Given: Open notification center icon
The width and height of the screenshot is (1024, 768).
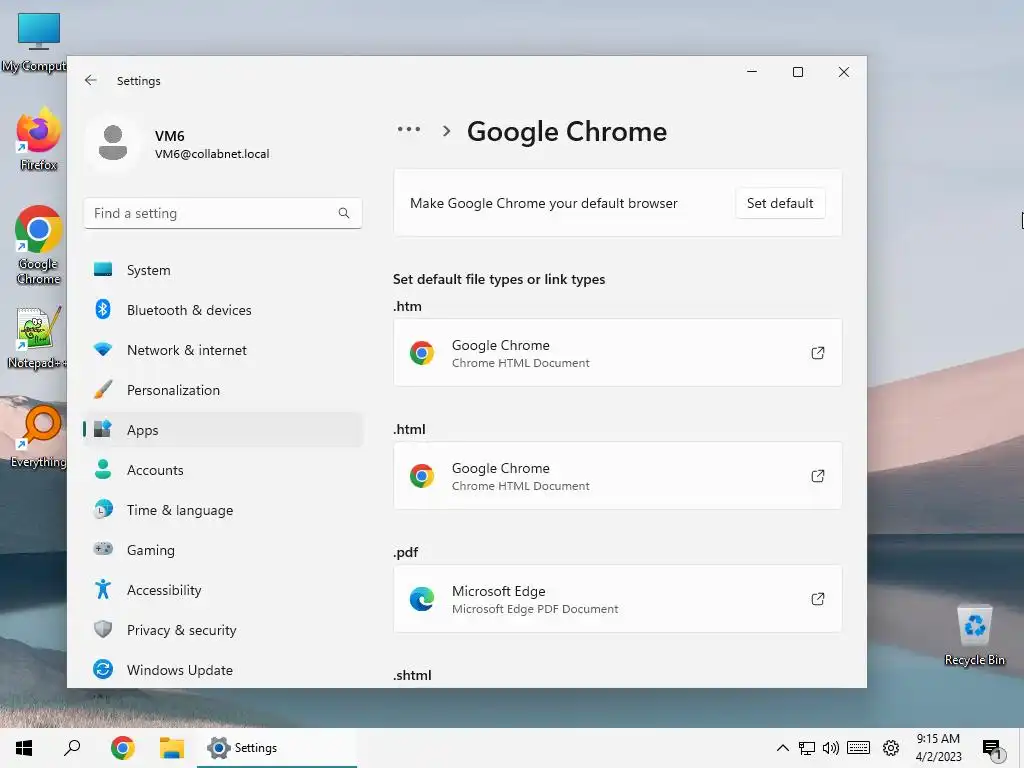Looking at the screenshot, I should click(993, 748).
